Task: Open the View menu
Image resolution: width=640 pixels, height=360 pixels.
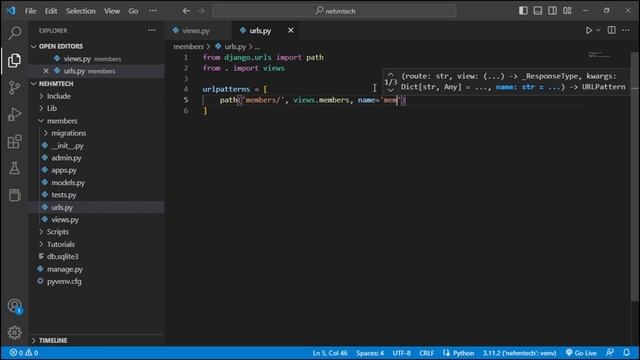Action: tap(111, 11)
